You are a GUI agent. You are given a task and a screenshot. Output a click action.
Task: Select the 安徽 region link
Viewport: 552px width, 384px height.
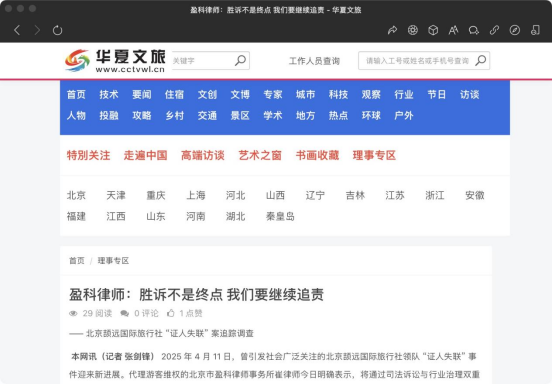click(475, 195)
